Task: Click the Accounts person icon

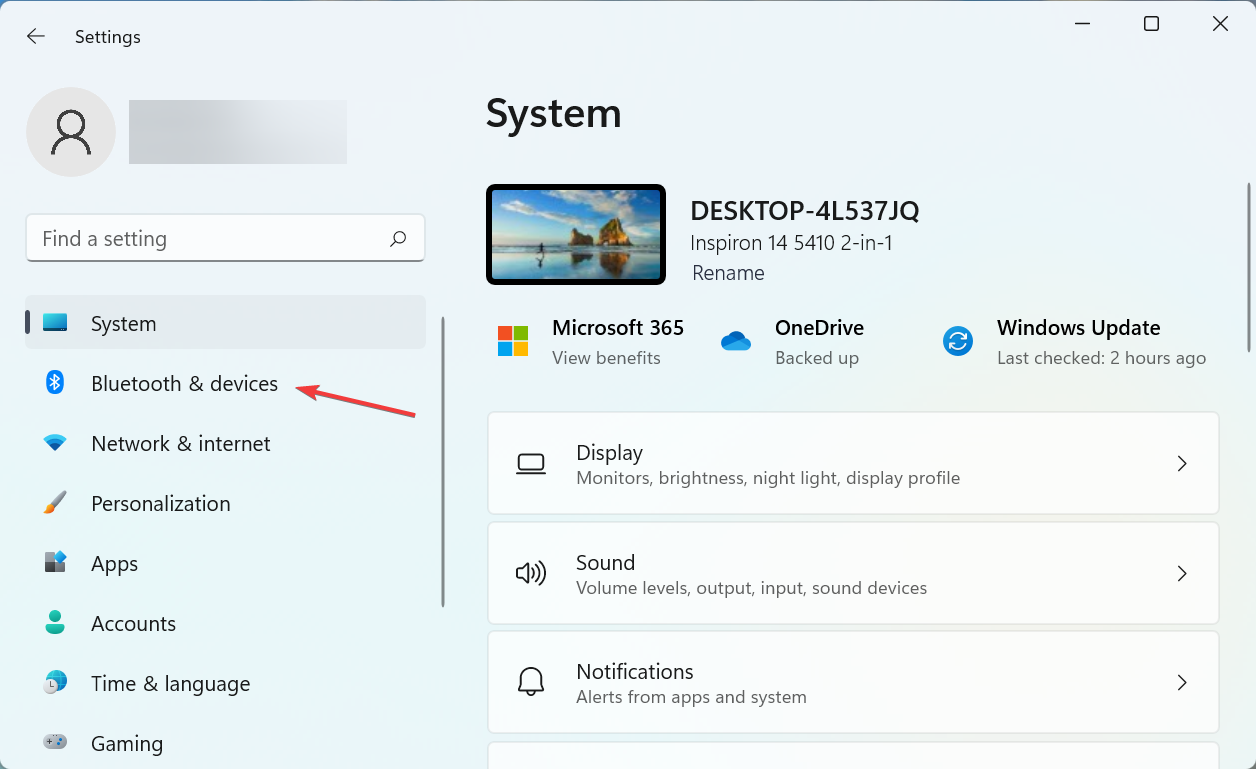Action: (55, 622)
